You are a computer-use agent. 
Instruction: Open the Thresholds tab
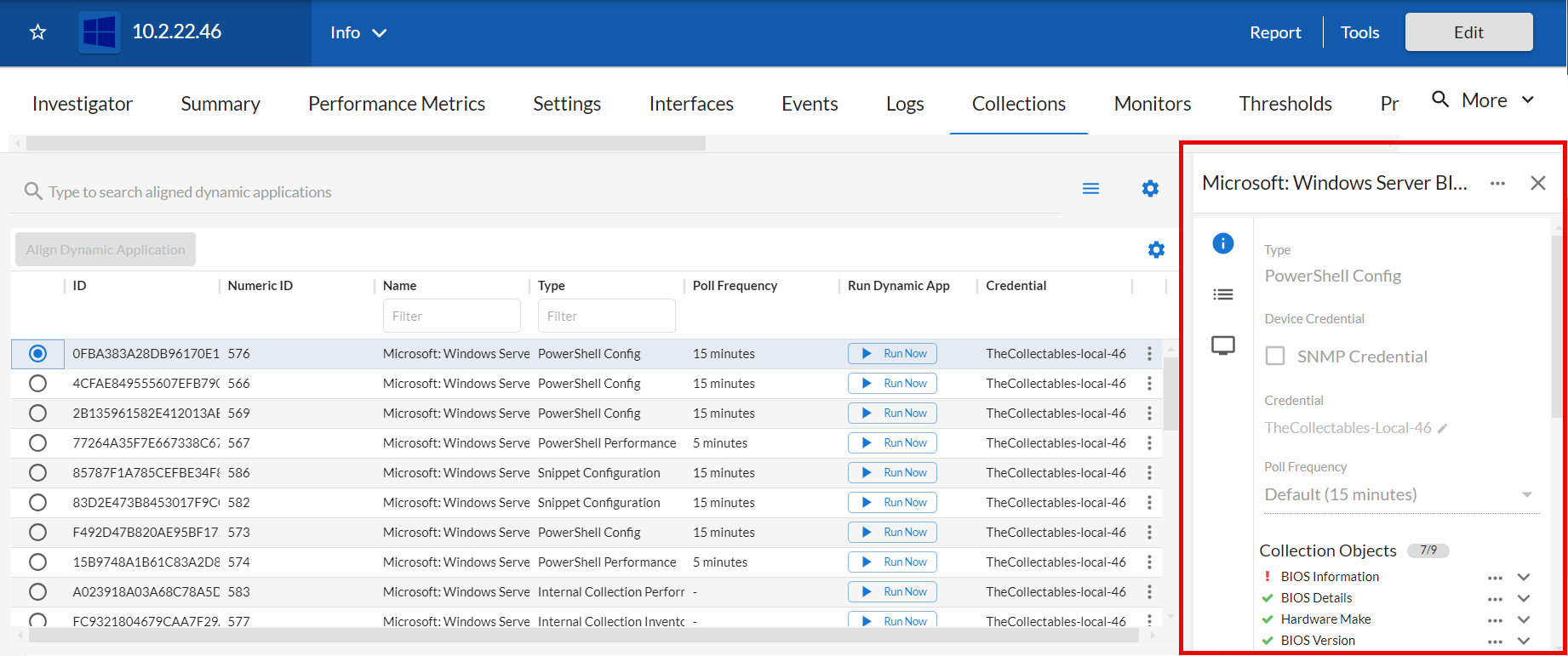[x=1285, y=104]
